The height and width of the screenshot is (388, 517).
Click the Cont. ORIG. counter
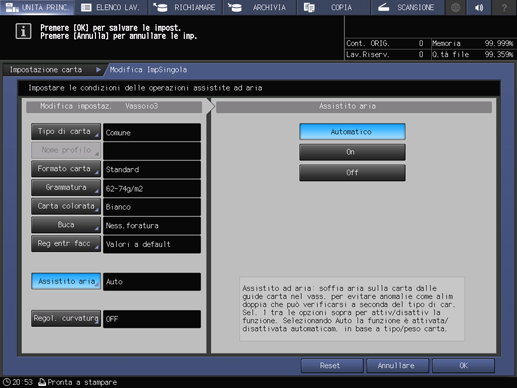coord(387,43)
